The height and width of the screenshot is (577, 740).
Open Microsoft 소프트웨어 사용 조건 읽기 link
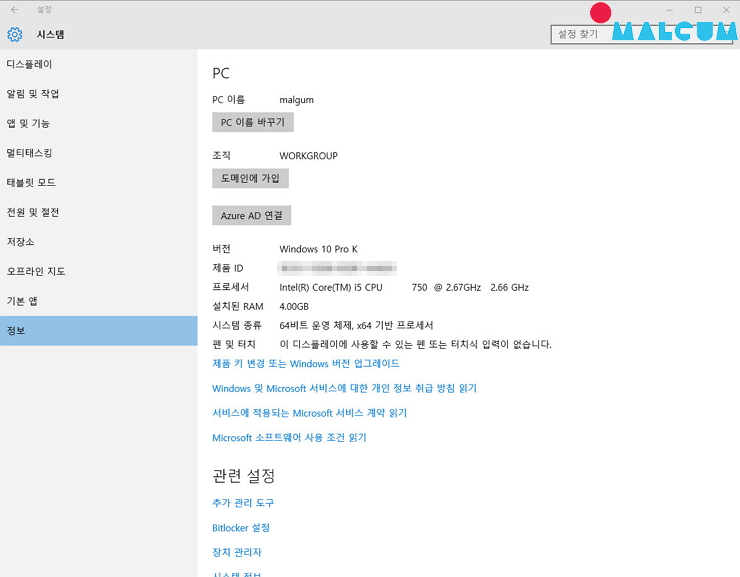289,438
